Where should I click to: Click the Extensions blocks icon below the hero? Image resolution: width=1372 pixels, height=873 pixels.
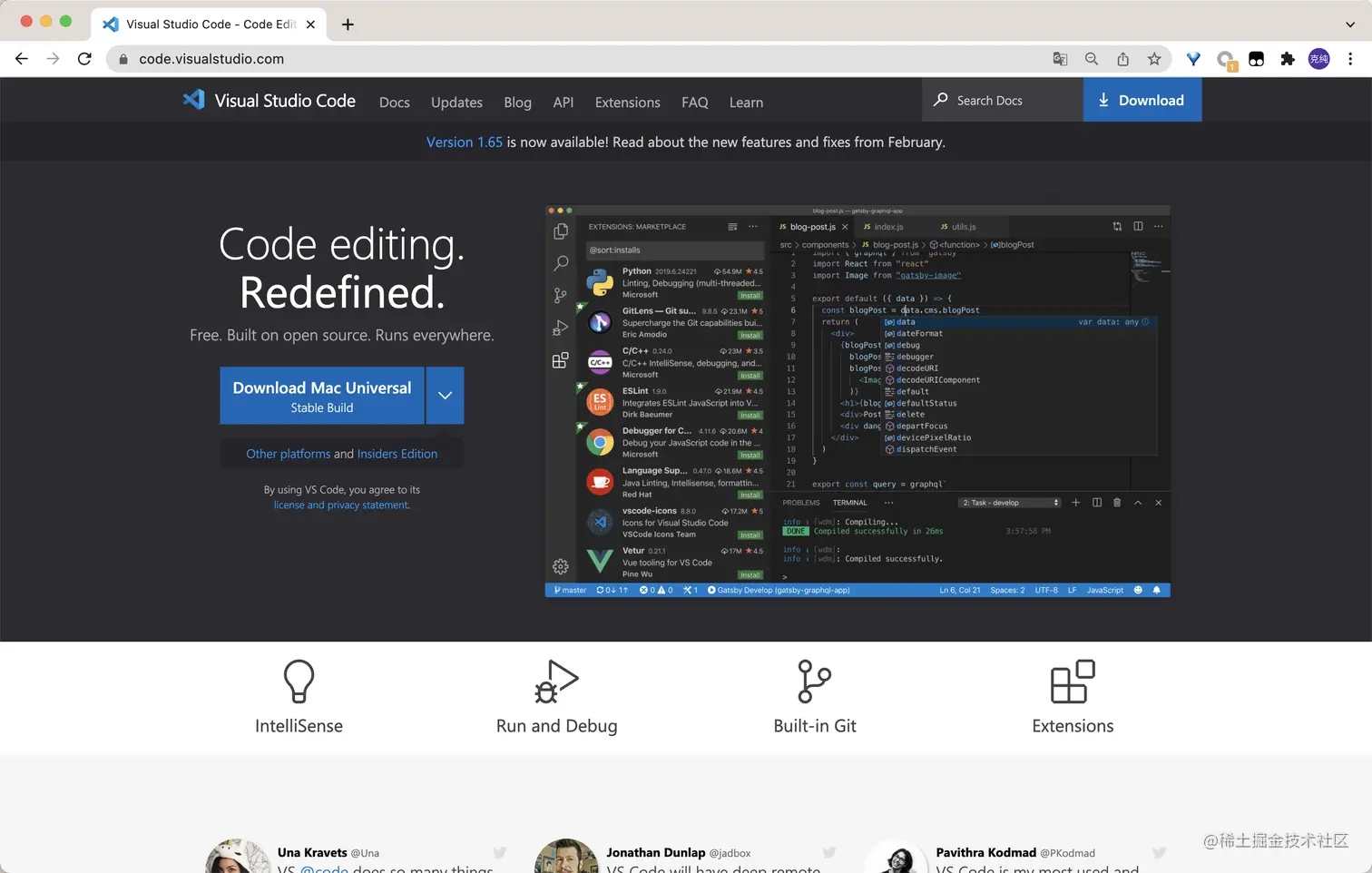coord(1073,682)
